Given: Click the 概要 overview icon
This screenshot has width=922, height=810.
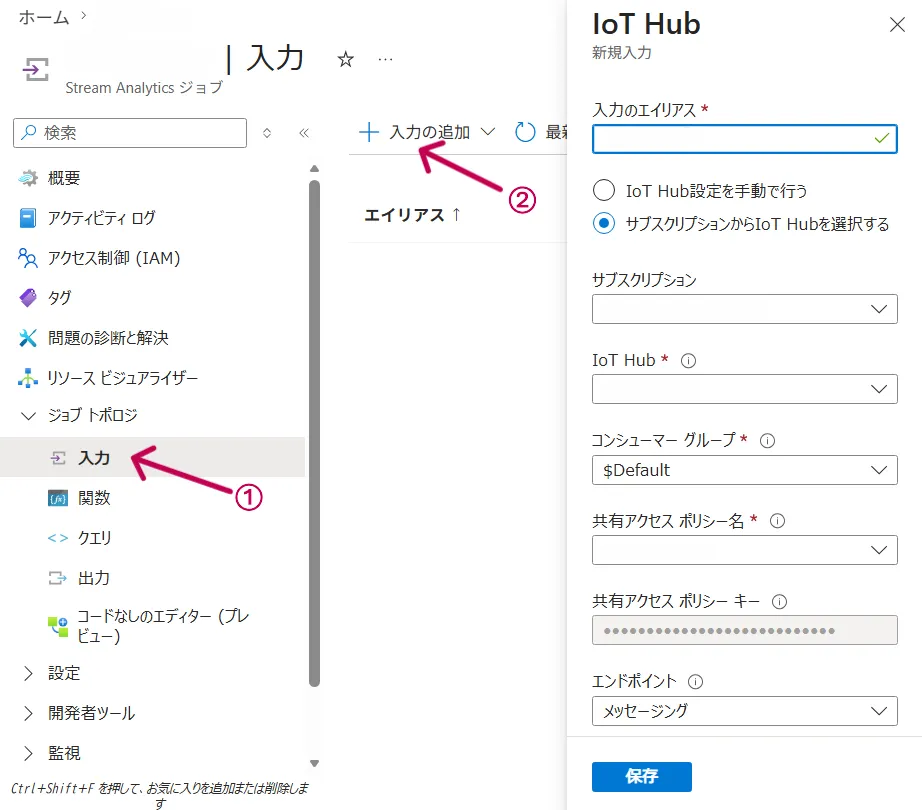Looking at the screenshot, I should pyautogui.click(x=28, y=178).
